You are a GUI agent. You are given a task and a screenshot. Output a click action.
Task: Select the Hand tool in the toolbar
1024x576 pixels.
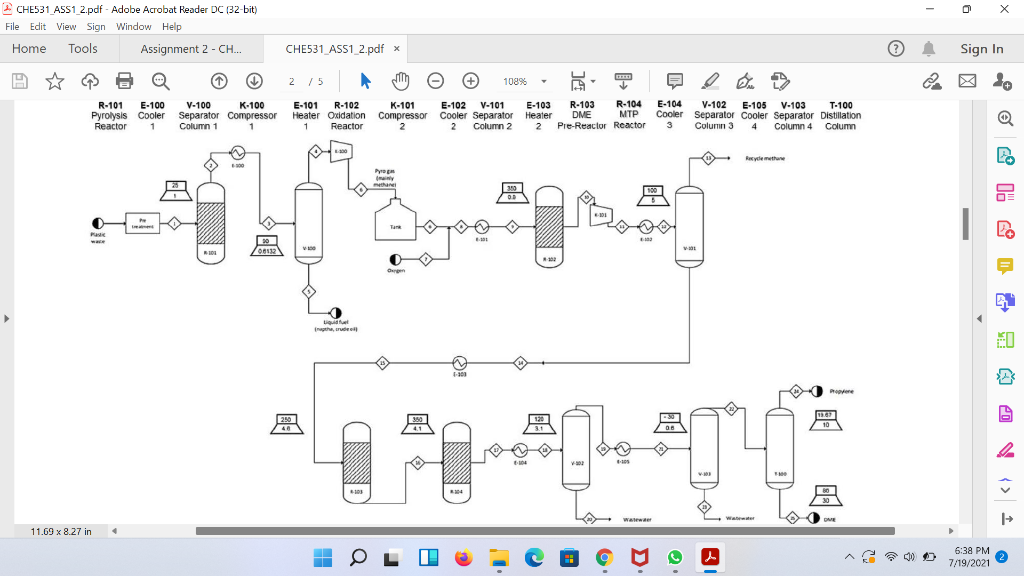(400, 81)
